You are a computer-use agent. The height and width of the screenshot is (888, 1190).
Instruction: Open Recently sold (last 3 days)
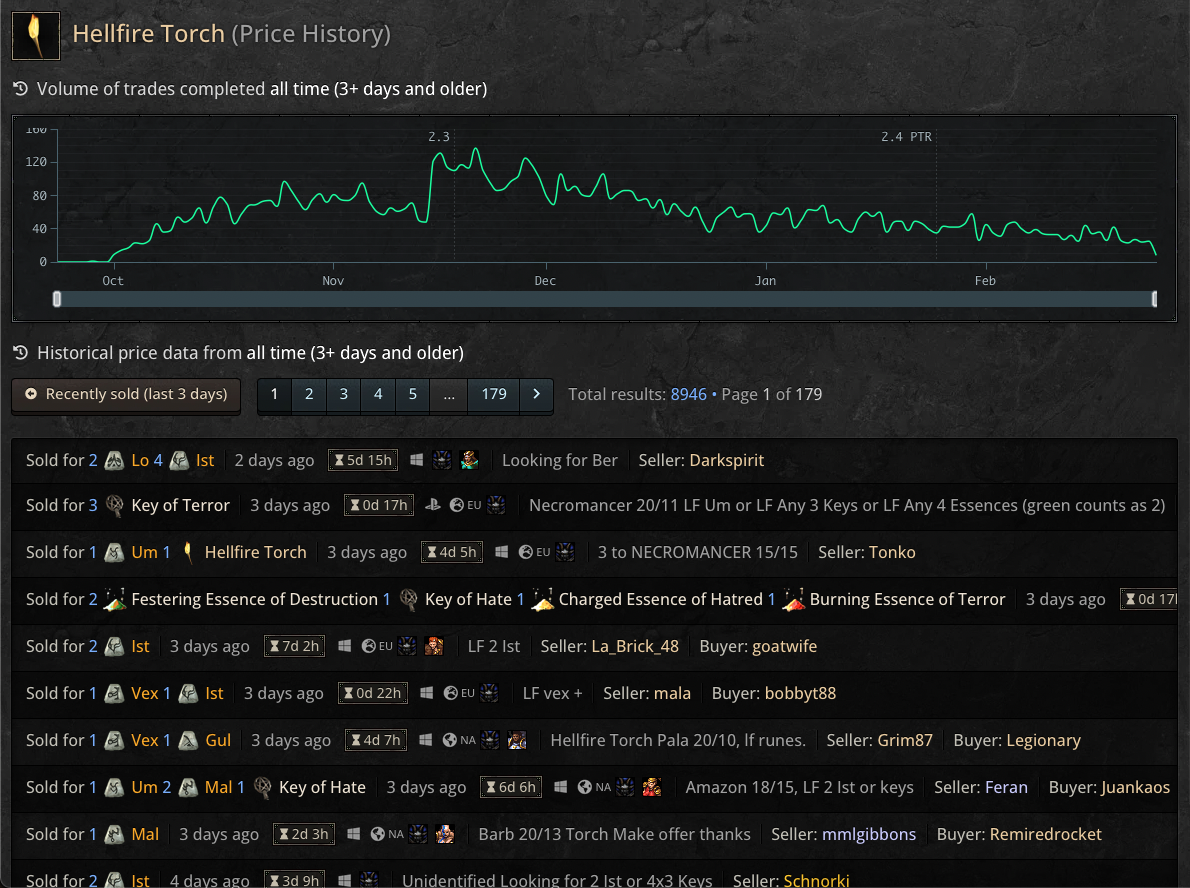tap(126, 395)
